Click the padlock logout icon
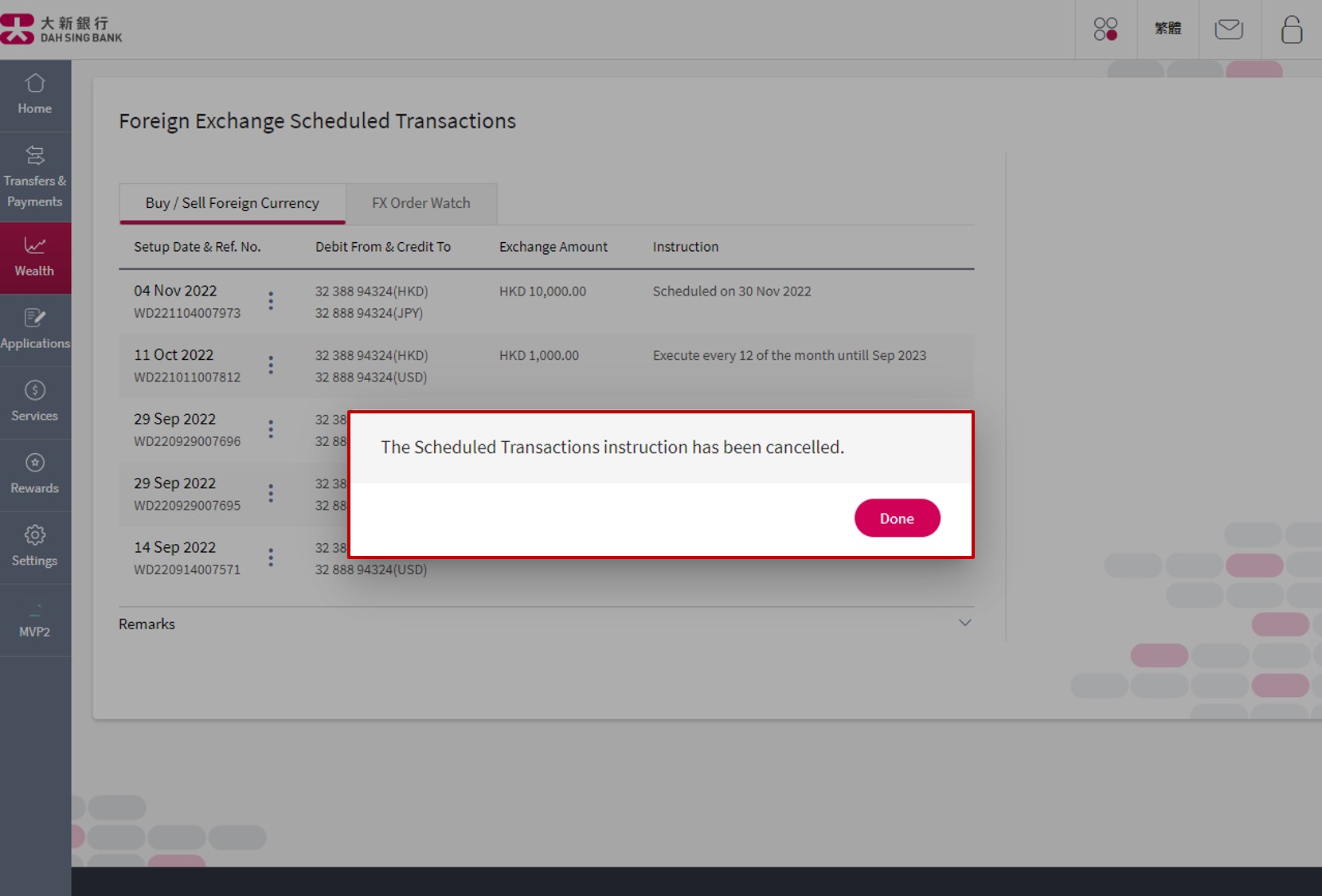1322x896 pixels. coord(1292,29)
